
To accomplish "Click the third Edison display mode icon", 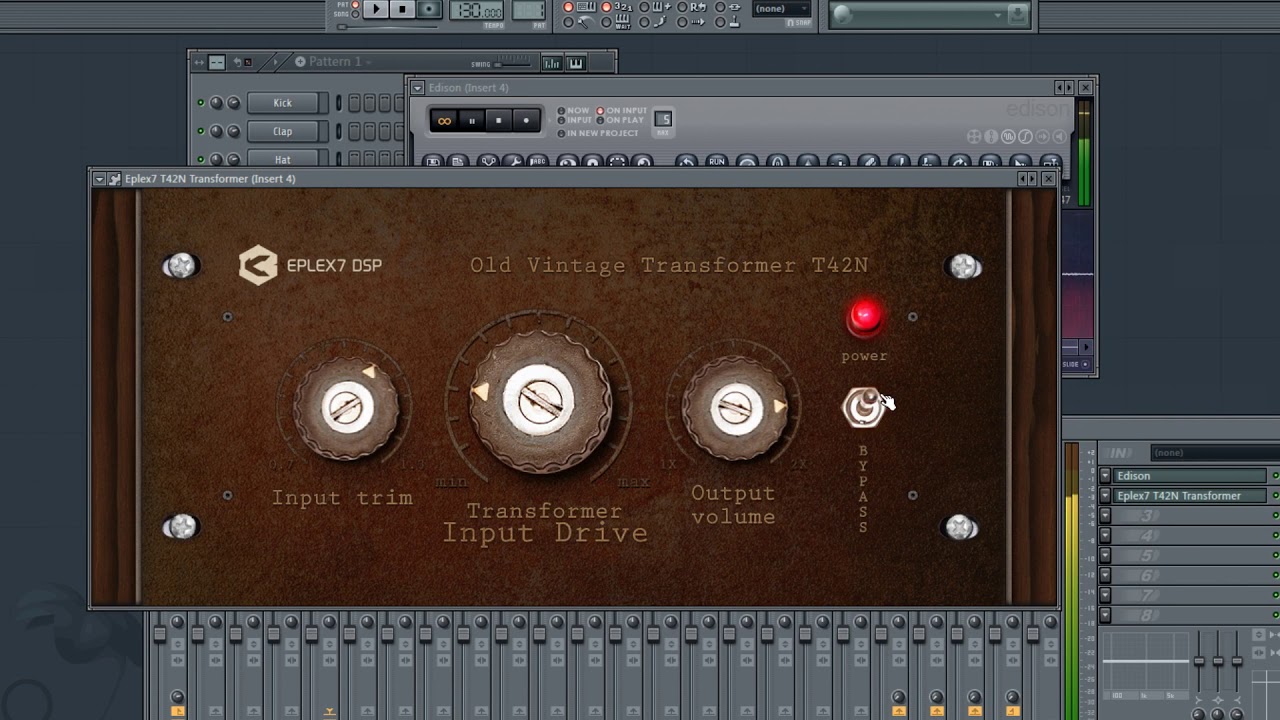I will point(1008,136).
